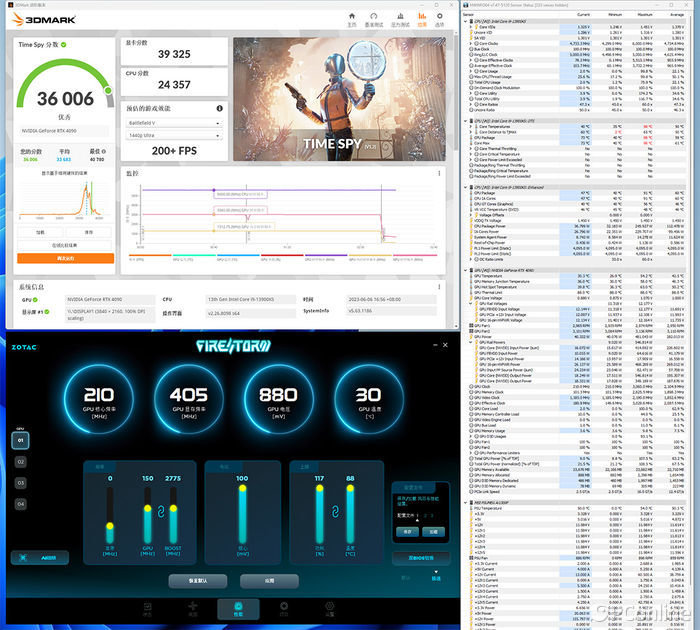Toggle the link icon between GPU and BOOST sliders
700x630 pixels.
(x=161, y=511)
